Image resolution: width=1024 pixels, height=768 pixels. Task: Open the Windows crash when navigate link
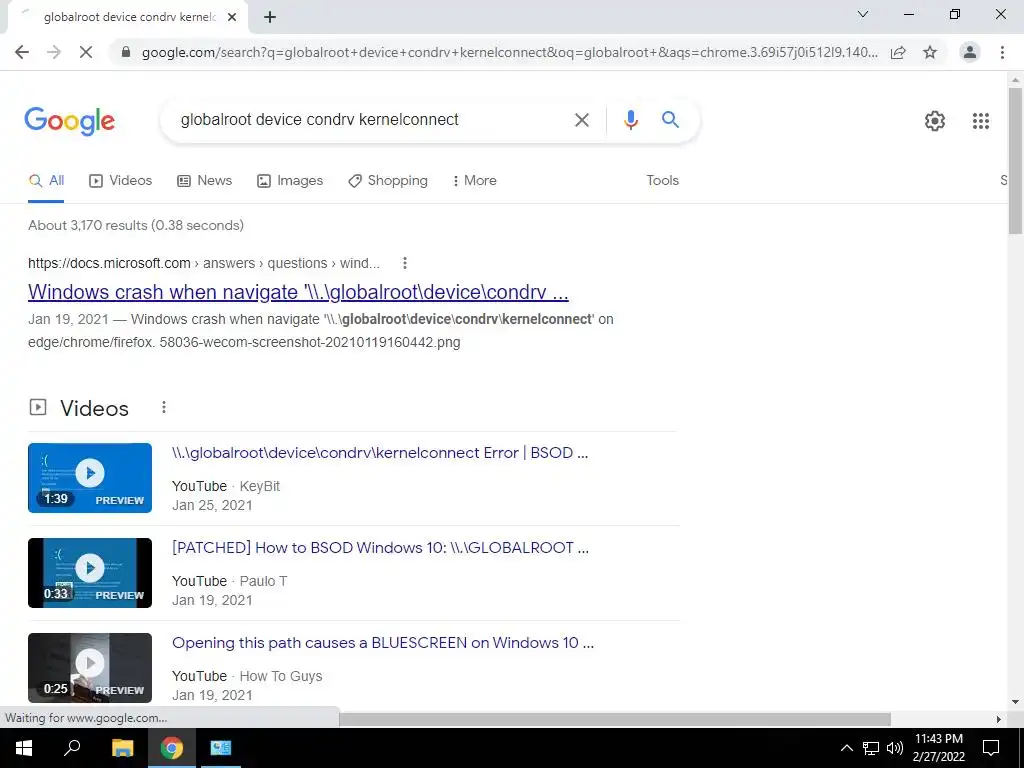tap(298, 292)
